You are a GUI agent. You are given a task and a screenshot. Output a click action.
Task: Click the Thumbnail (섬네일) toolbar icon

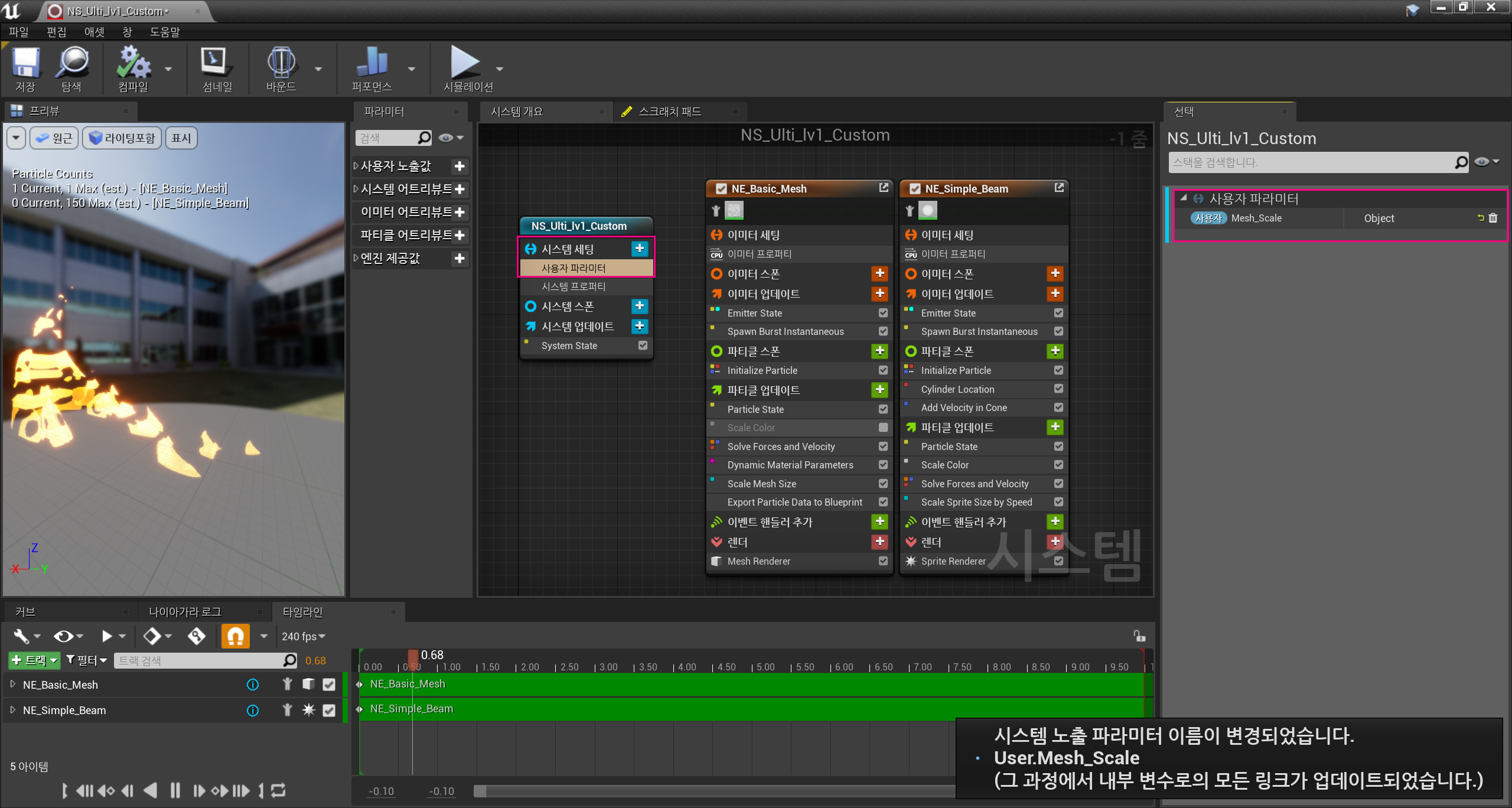[x=216, y=63]
